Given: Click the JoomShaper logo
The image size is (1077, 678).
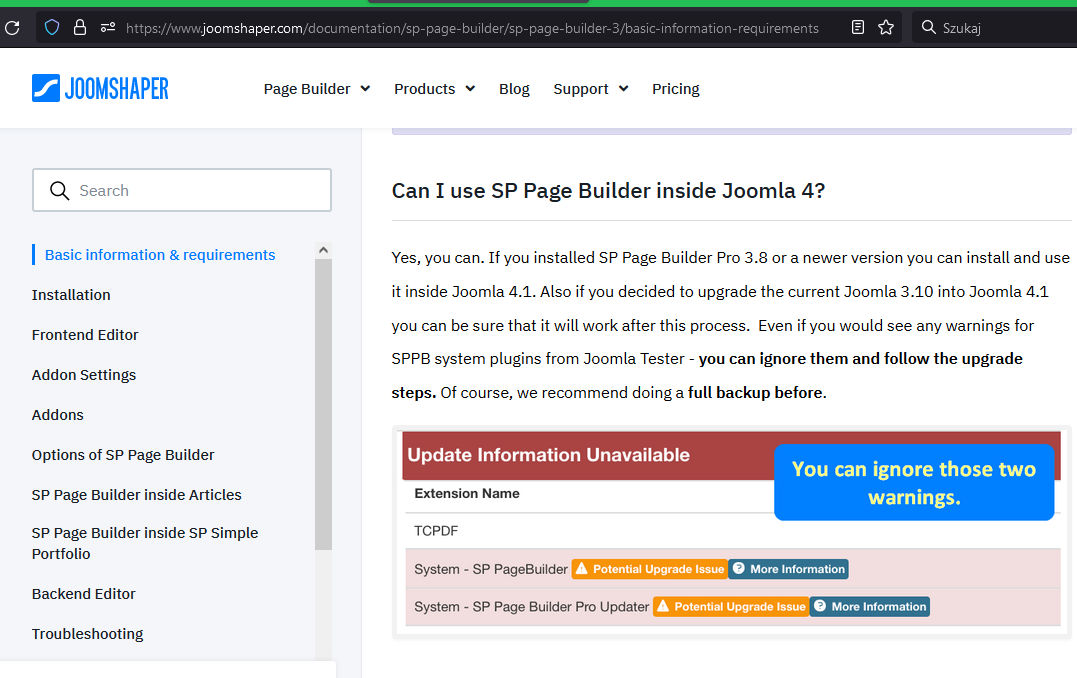Looking at the screenshot, I should 100,88.
